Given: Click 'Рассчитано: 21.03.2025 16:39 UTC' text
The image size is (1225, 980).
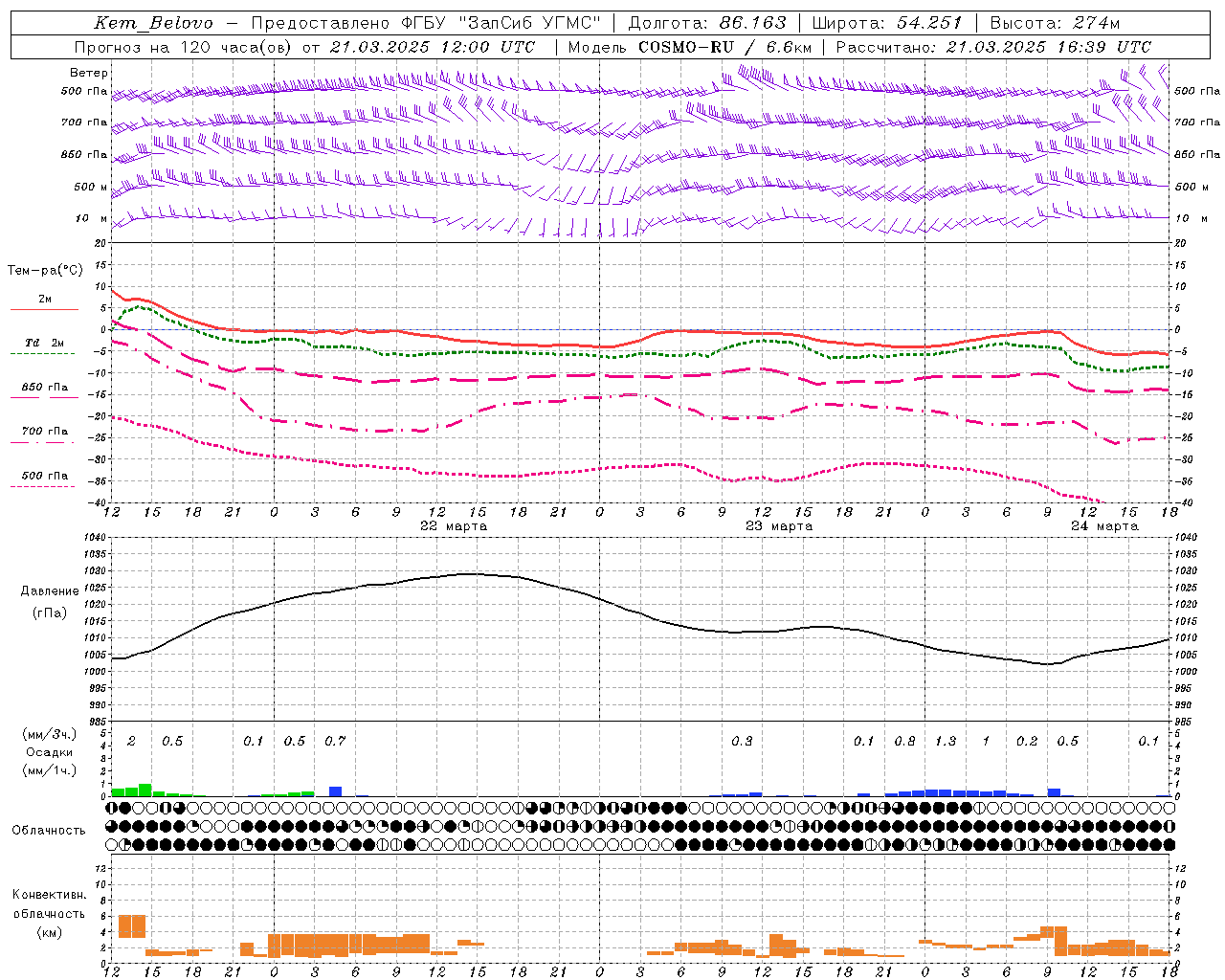Looking at the screenshot, I should (x=994, y=47).
